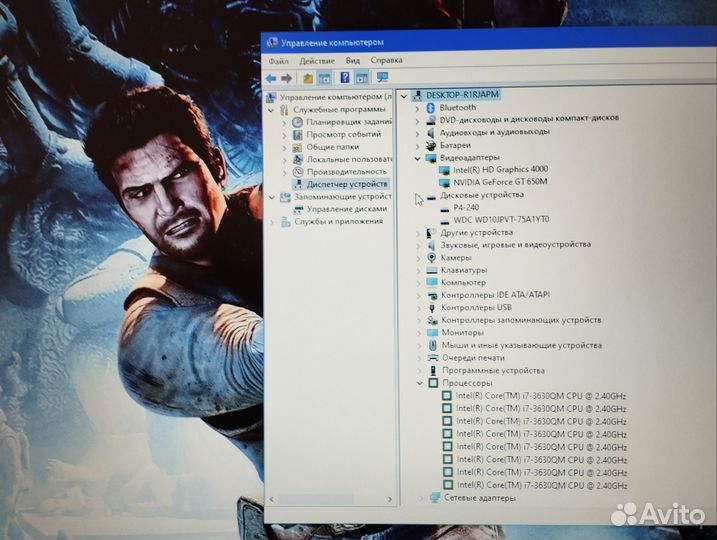Expand the Аудиовходы и аудиовыходы category

pos(417,134)
